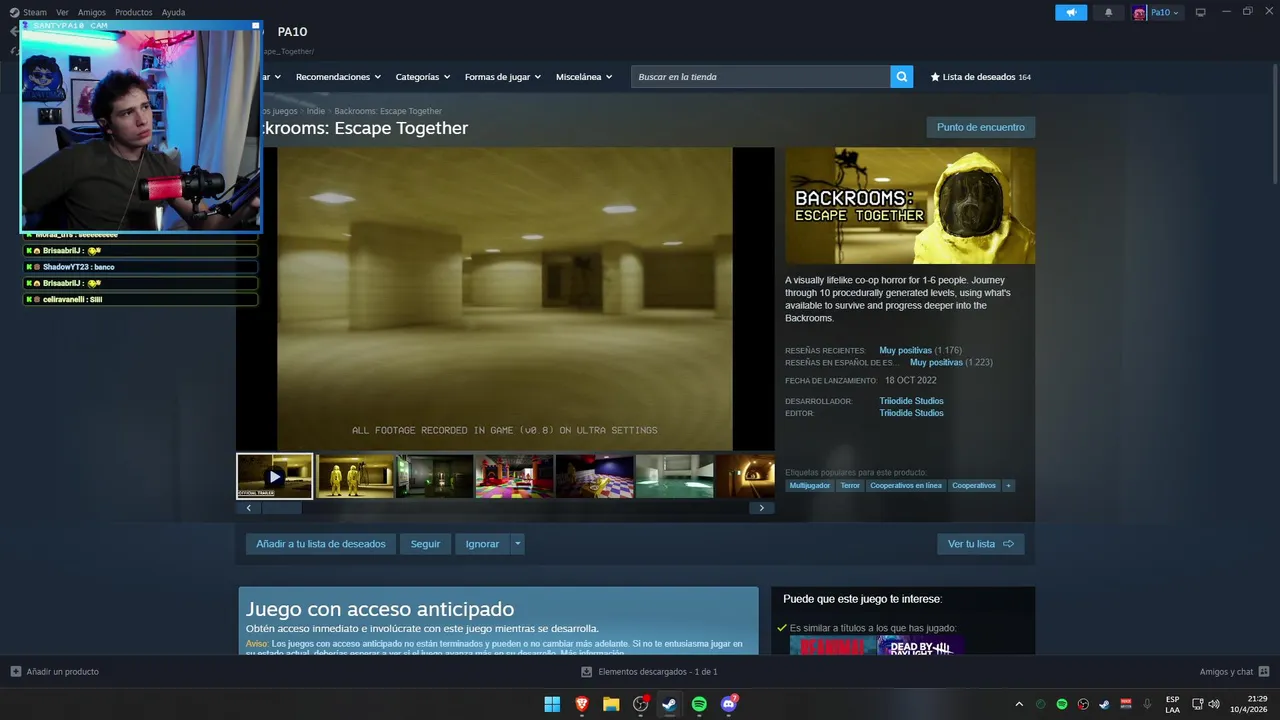Click the Punto de encuentro button
Screen dimensions: 1280x720
(x=980, y=127)
